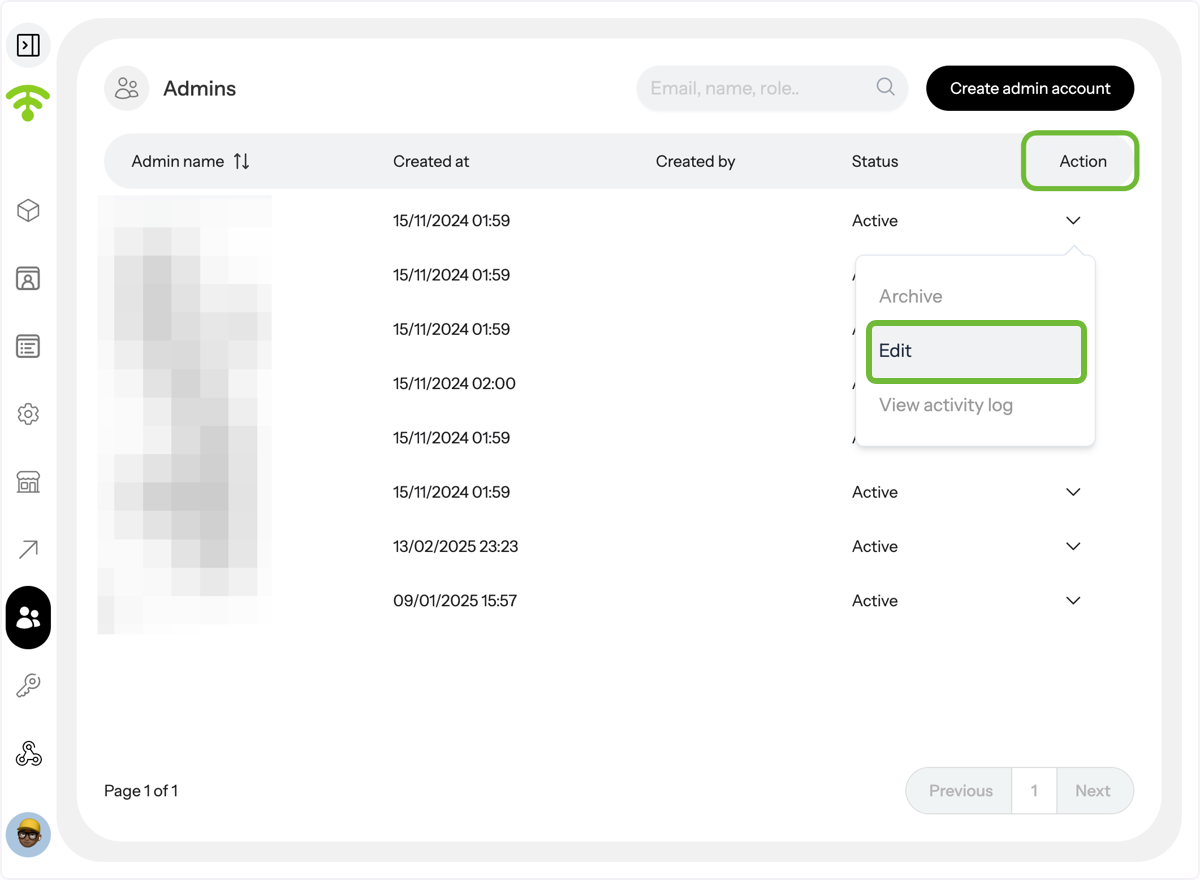Open the key icon in the sidebar
The width and height of the screenshot is (1200, 880).
28,686
